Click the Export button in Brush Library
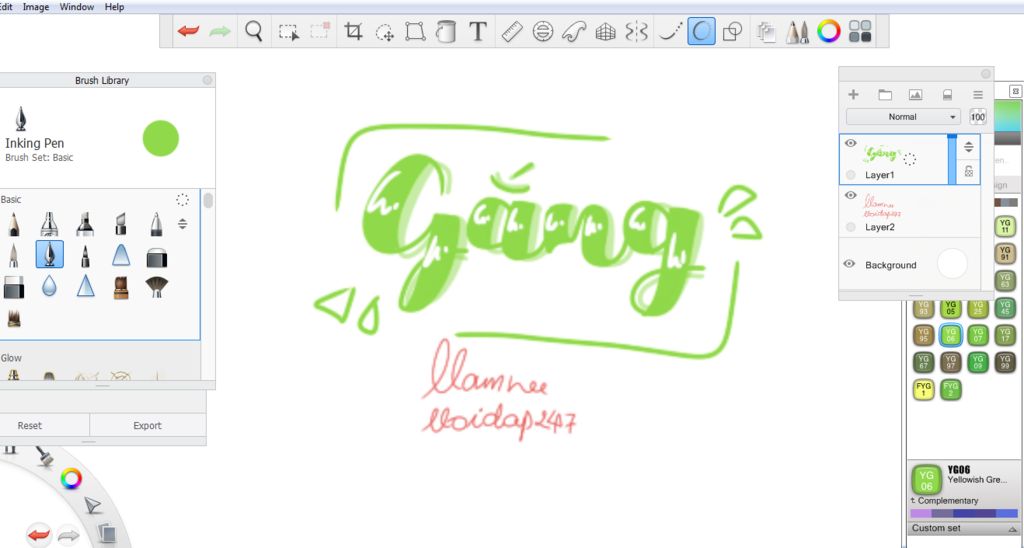The image size is (1024, 548). tap(148, 425)
